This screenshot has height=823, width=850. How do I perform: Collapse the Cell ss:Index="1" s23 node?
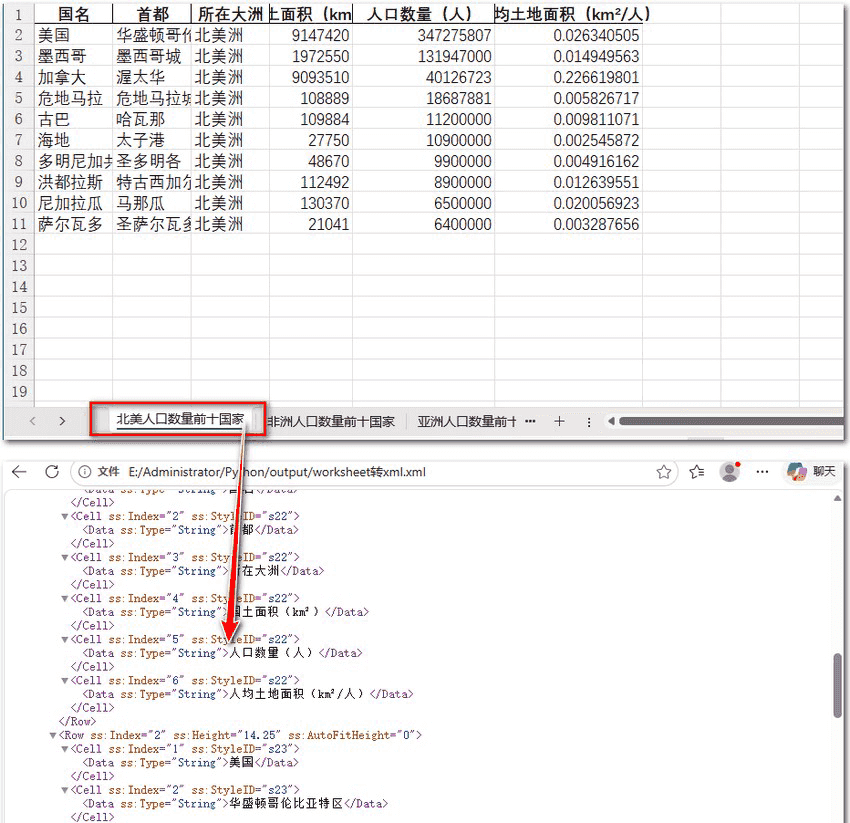click(x=65, y=749)
